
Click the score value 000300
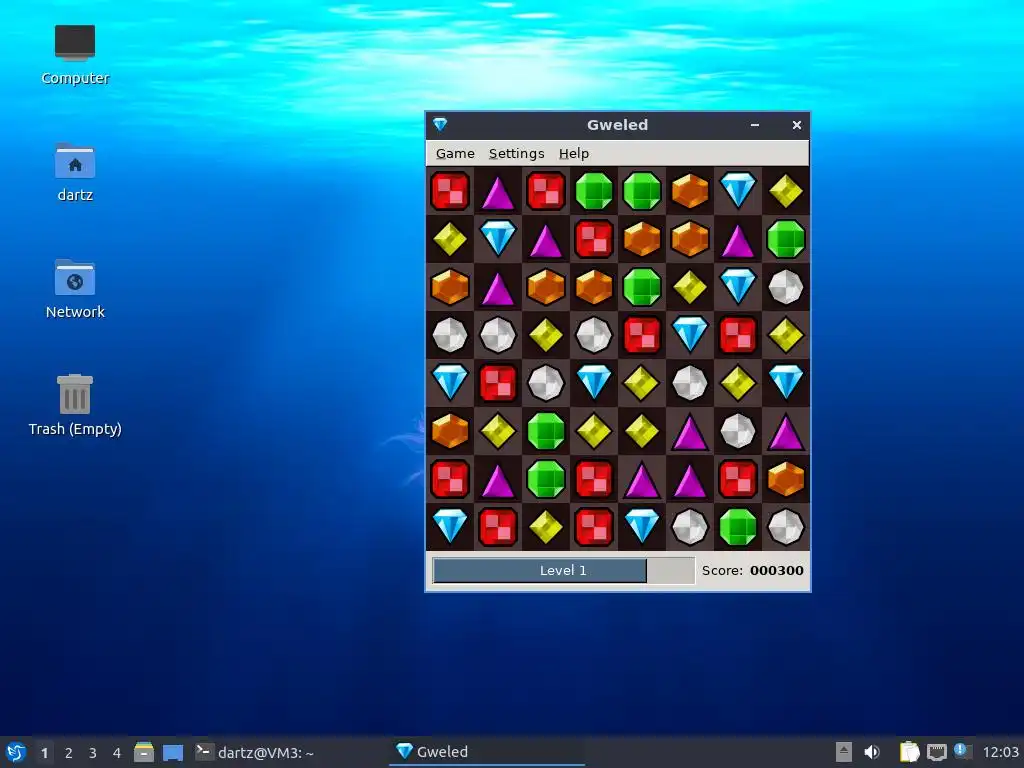[776, 571]
